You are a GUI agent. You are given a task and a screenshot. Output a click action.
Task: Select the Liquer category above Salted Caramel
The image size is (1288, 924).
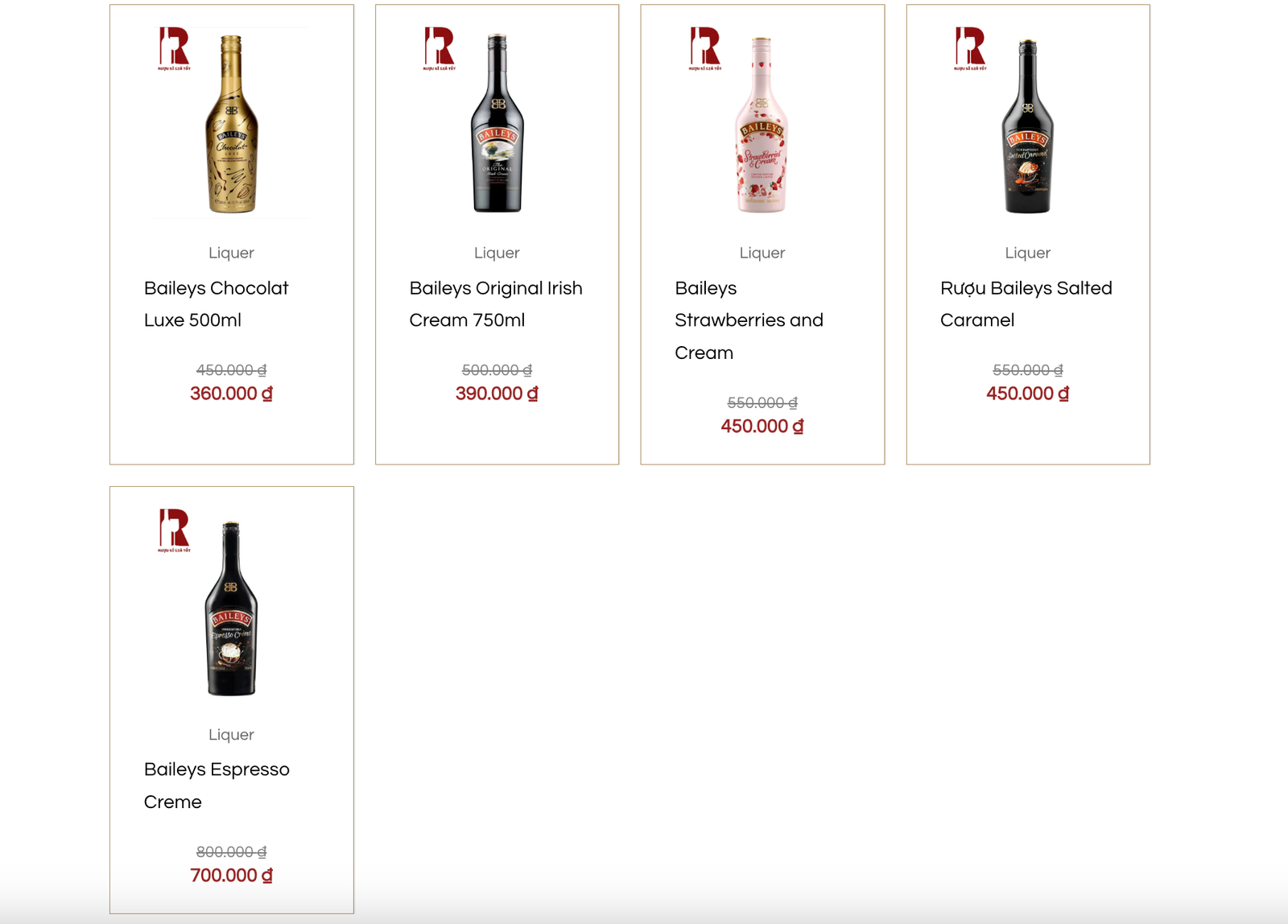(1028, 253)
